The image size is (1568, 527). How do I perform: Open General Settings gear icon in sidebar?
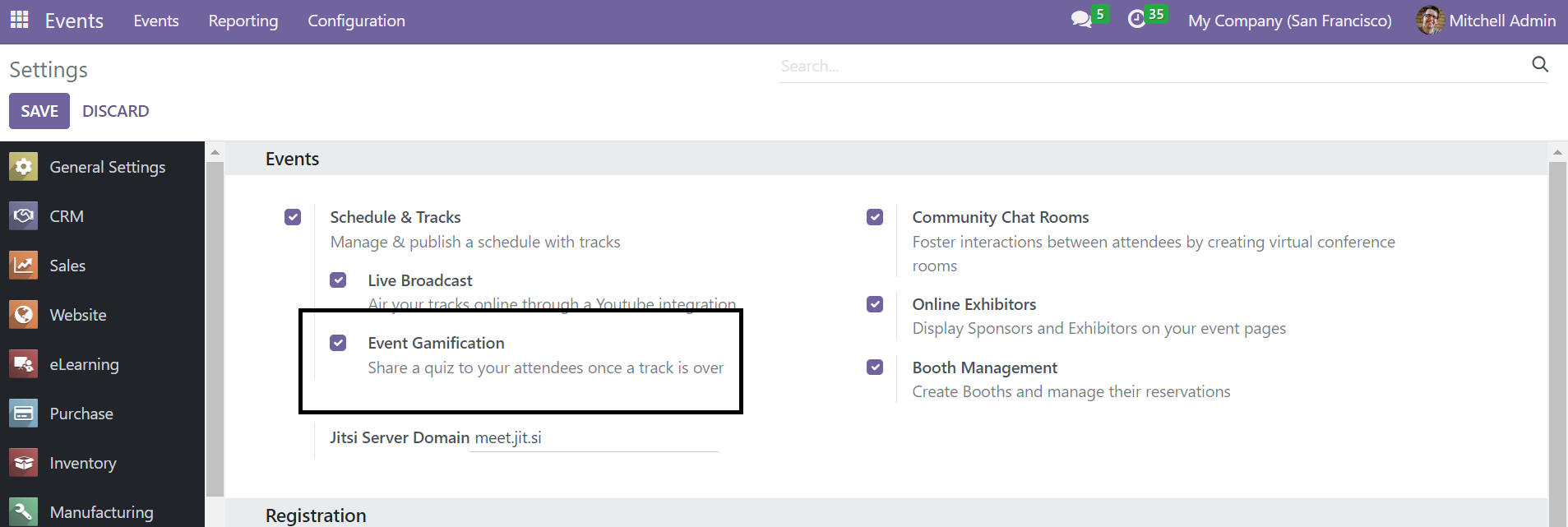[x=24, y=167]
